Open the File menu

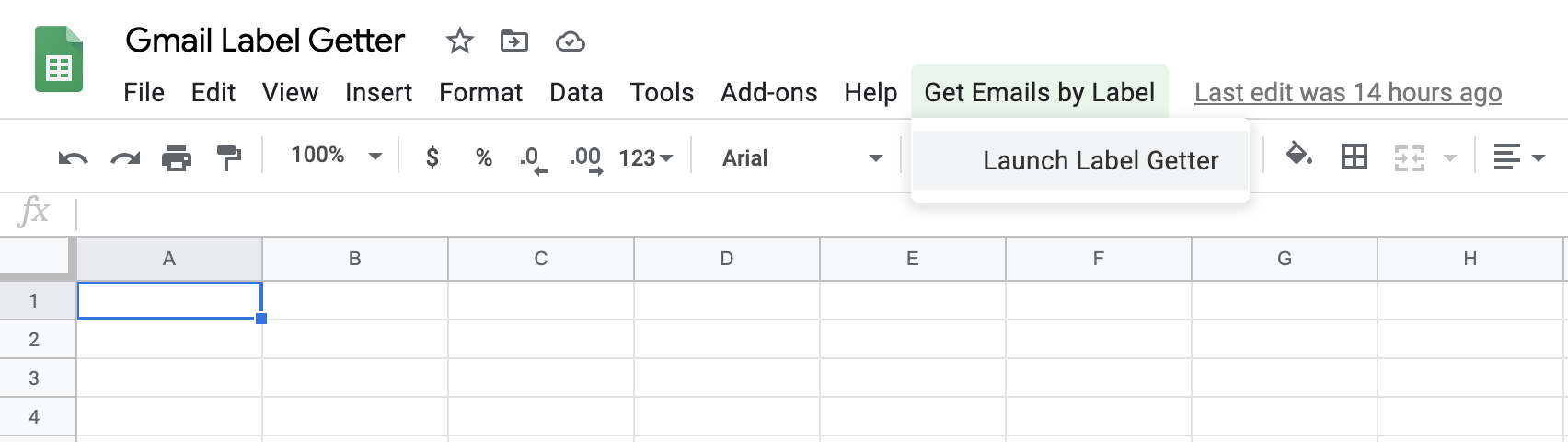point(144,93)
